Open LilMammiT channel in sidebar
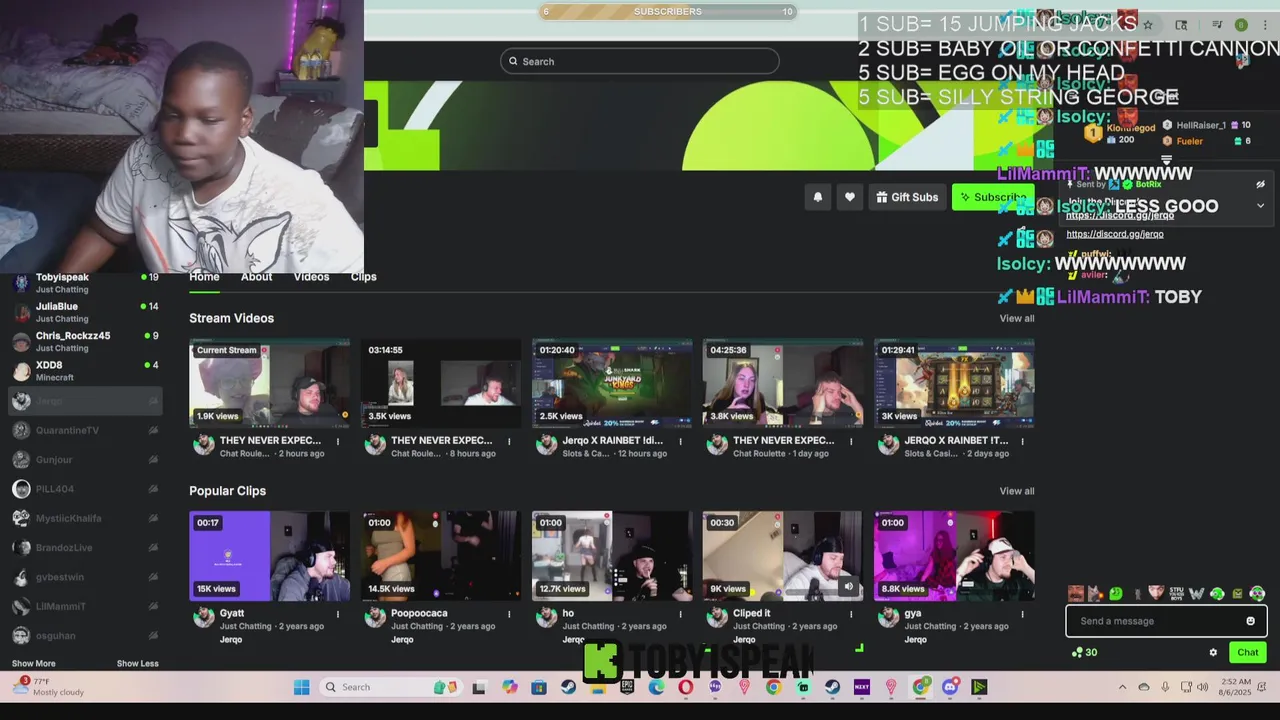This screenshot has width=1280, height=720. click(x=85, y=606)
